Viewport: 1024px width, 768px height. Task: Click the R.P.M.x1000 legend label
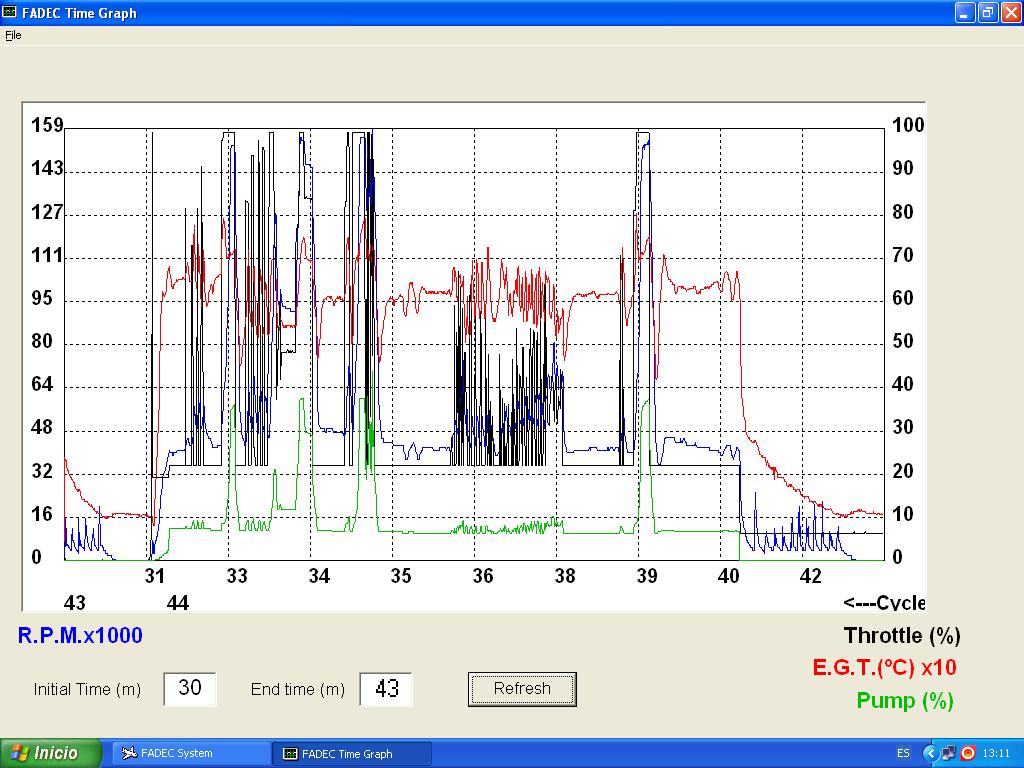[80, 636]
